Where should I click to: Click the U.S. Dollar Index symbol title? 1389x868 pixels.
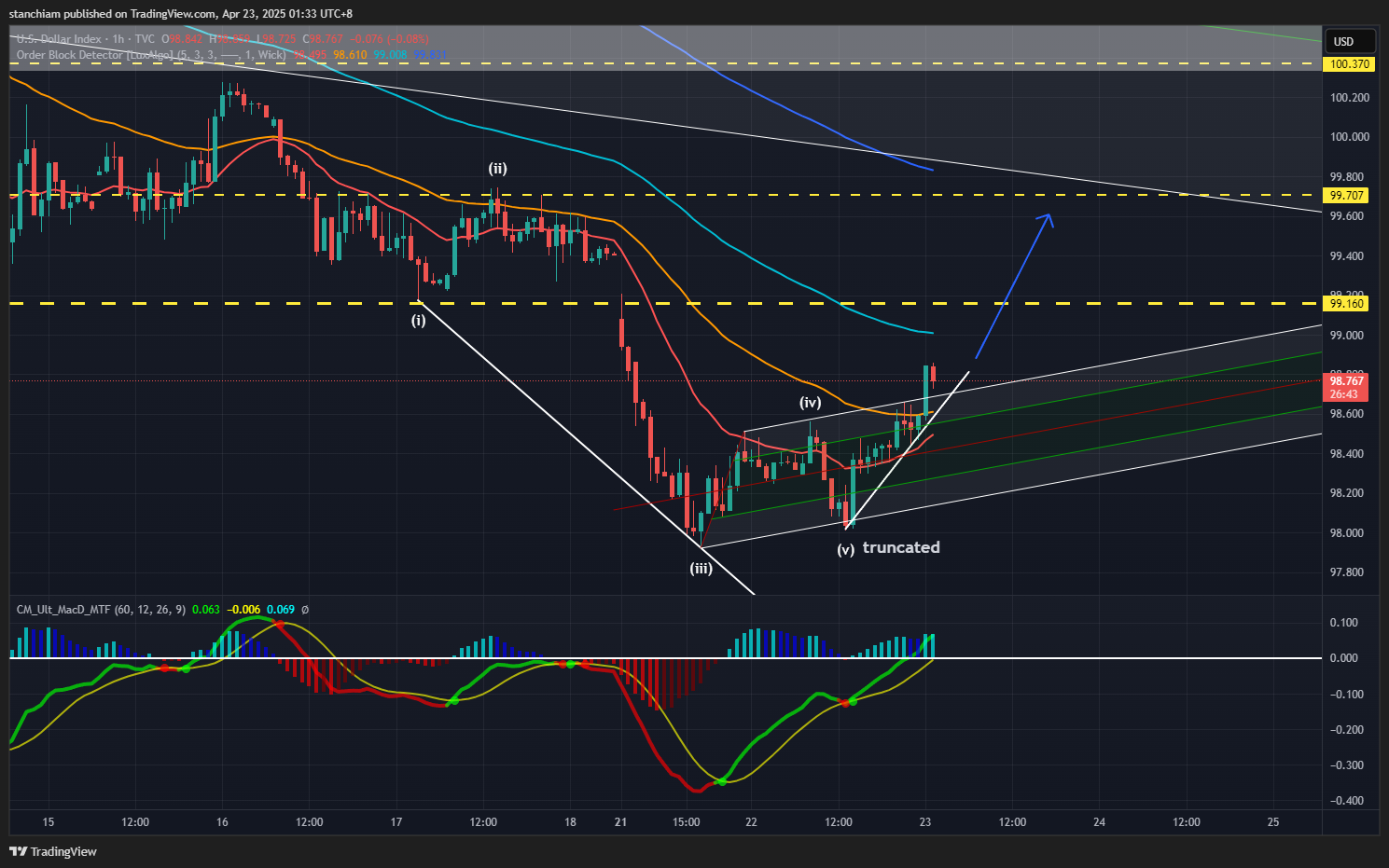[x=59, y=39]
